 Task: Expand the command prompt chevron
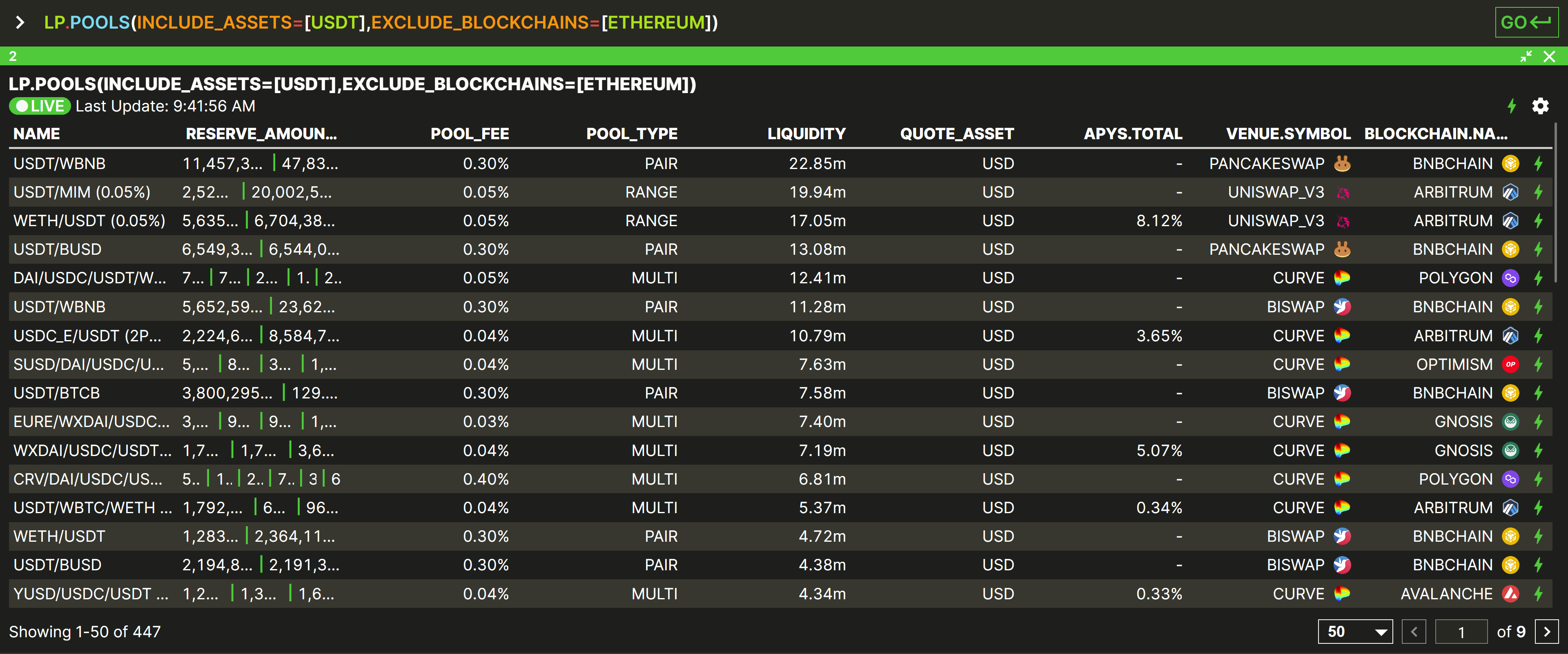[x=20, y=22]
